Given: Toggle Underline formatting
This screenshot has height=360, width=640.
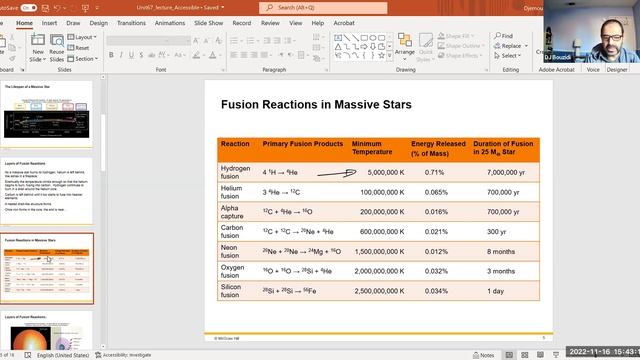Looking at the screenshot, I should (131, 55).
